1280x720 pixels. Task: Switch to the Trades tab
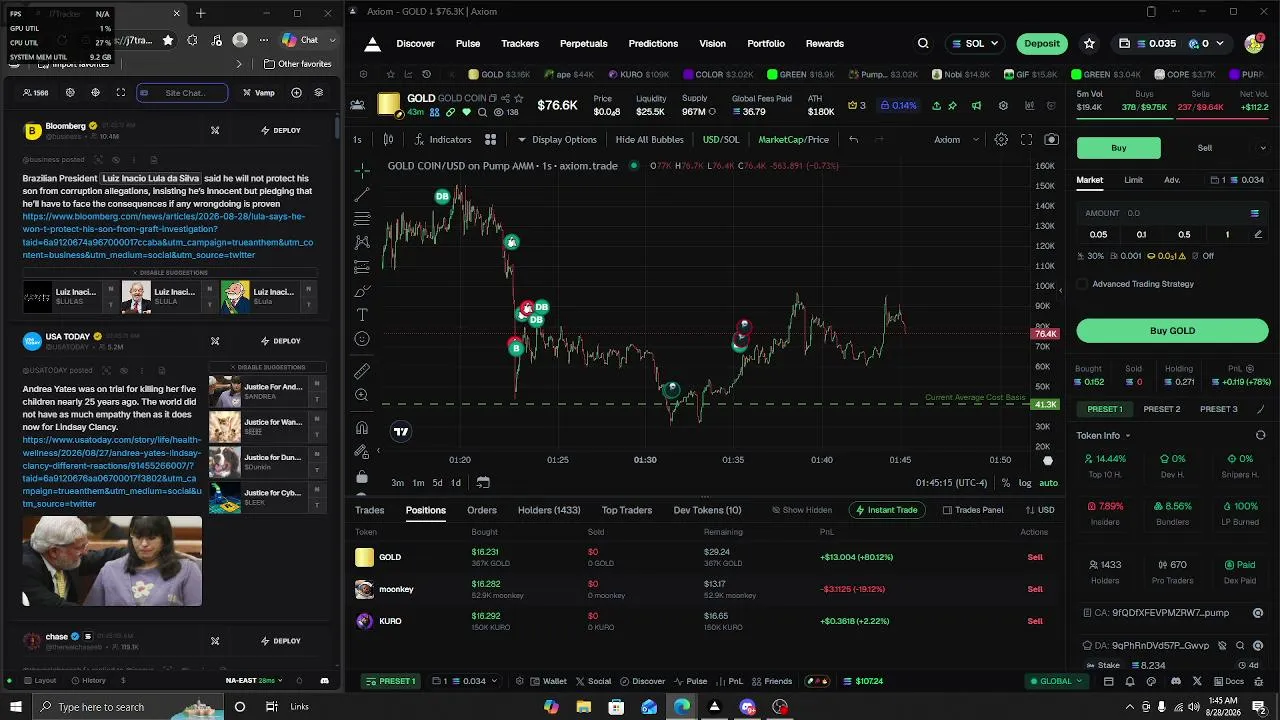click(x=369, y=510)
